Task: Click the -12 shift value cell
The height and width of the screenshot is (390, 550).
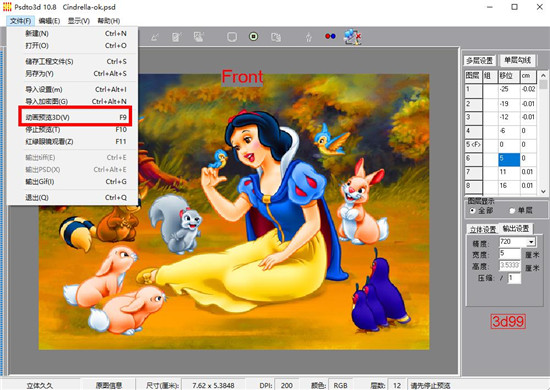Action: point(509,118)
